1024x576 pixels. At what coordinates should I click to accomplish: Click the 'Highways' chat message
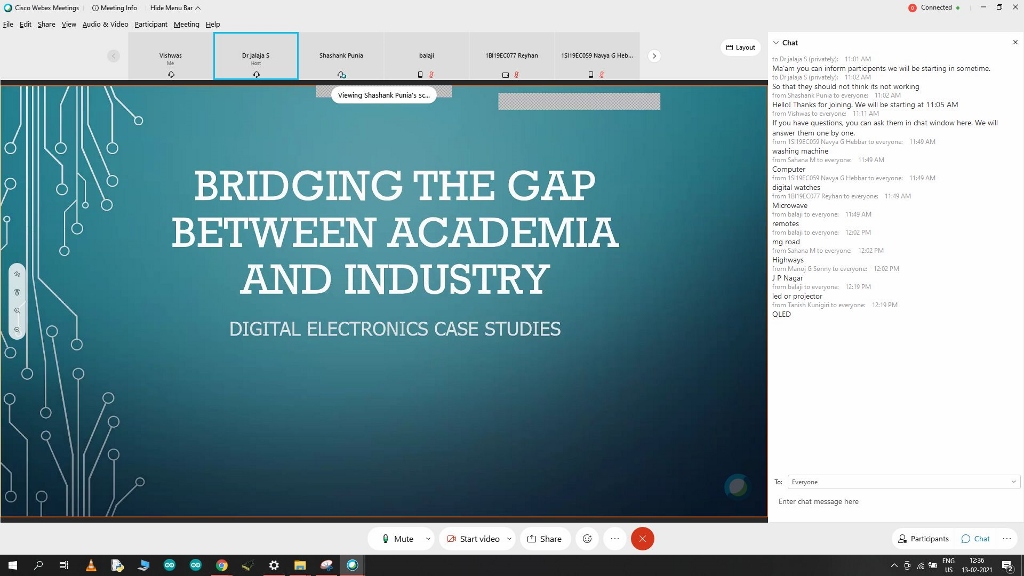(x=788, y=260)
